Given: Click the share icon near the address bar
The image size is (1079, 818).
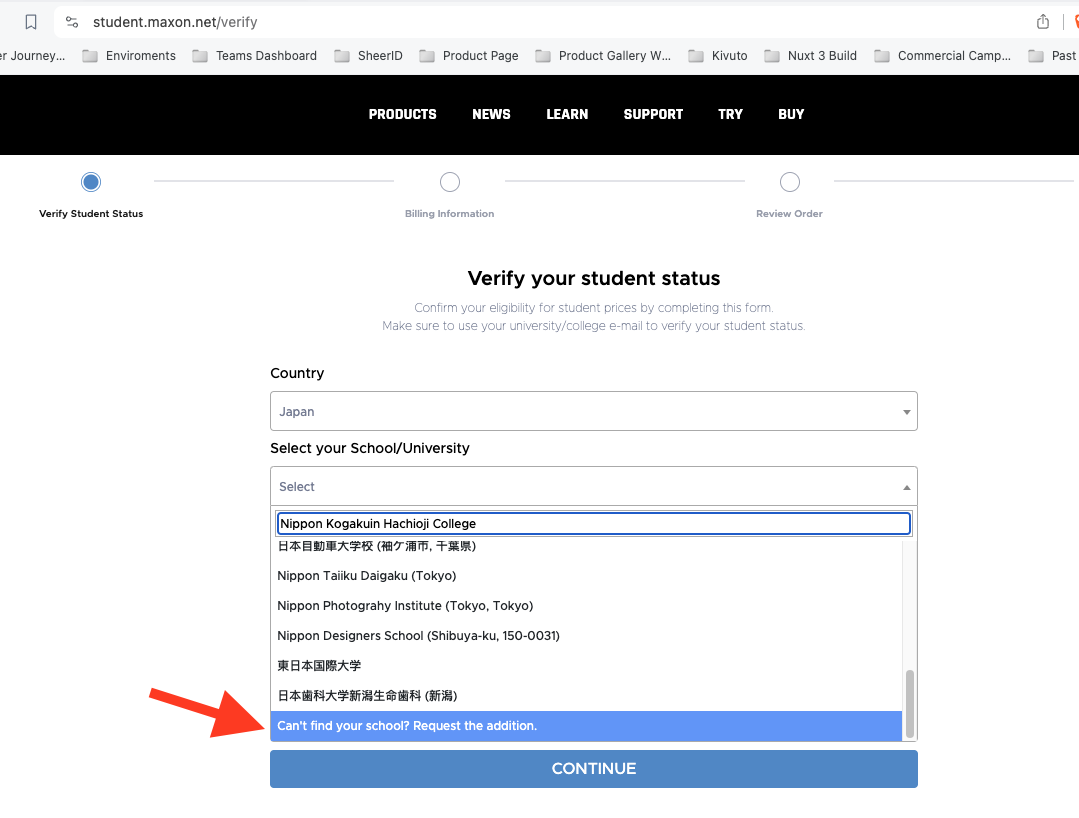Looking at the screenshot, I should click(x=1041, y=21).
